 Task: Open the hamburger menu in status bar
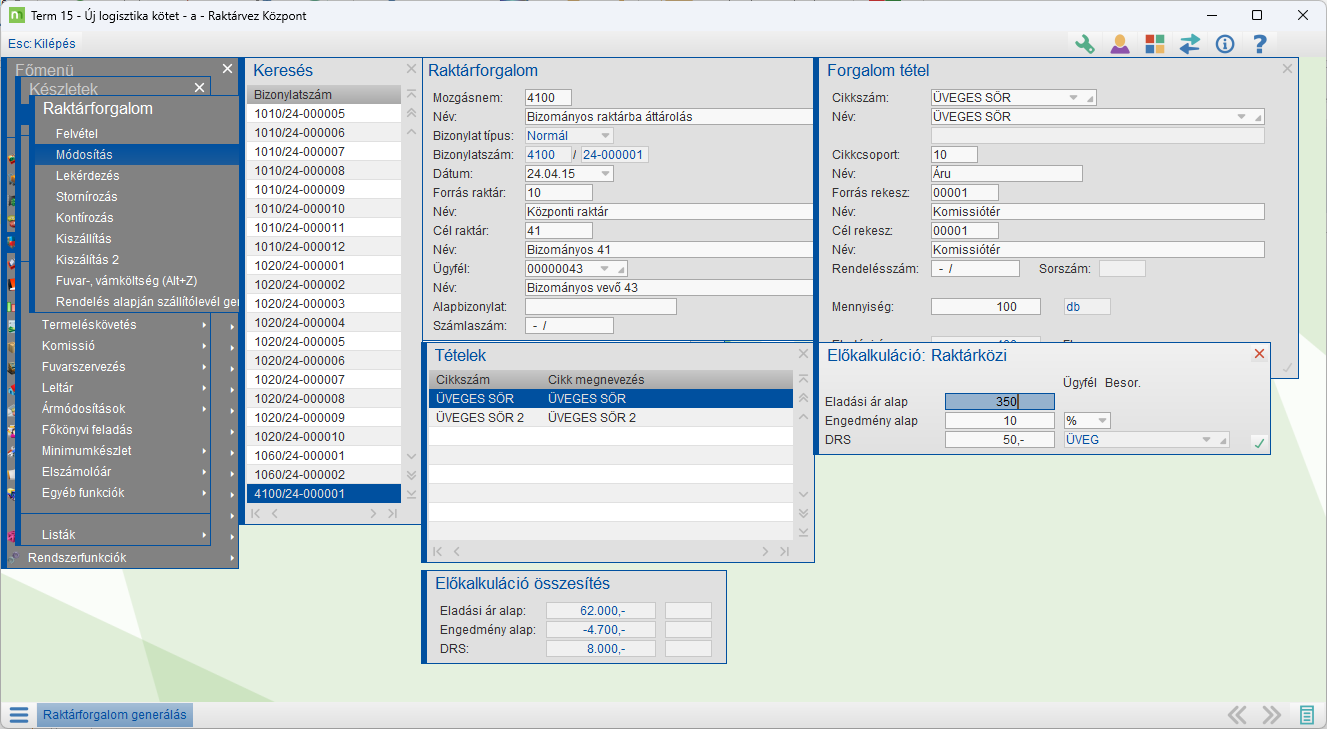coord(18,715)
